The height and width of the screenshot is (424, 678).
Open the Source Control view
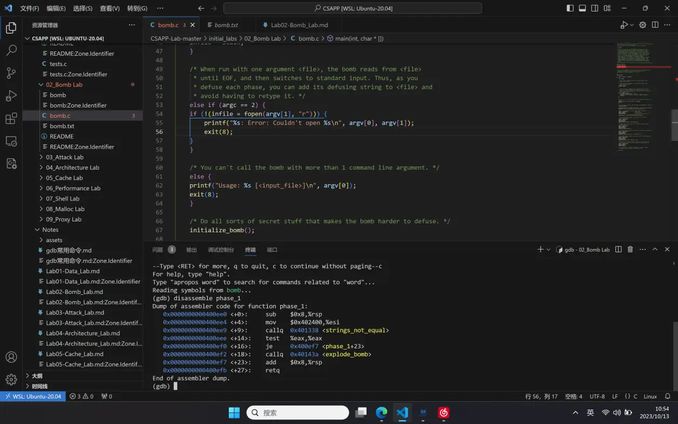click(11, 73)
